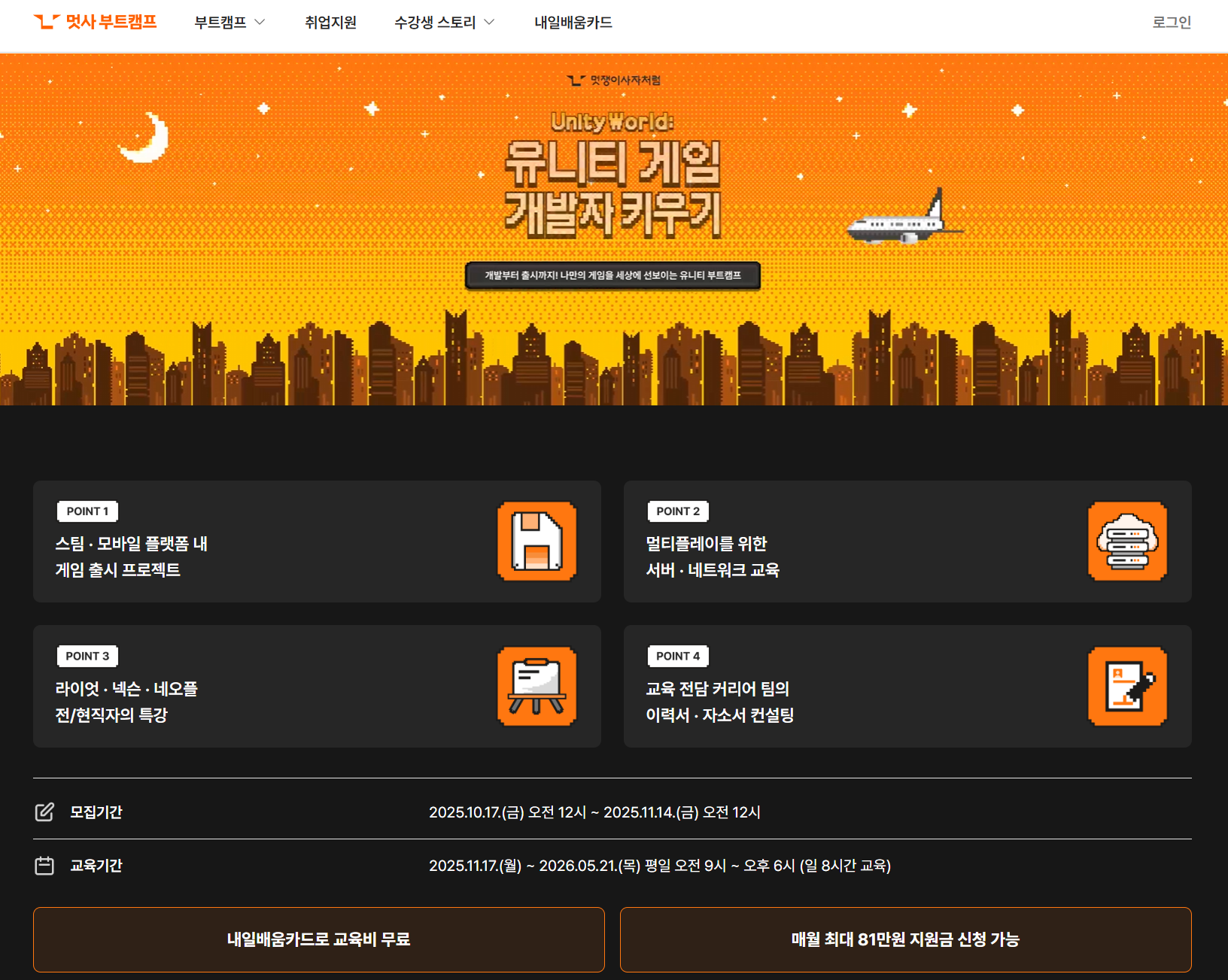The width and height of the screenshot is (1228, 980).
Task: Click the floppy disk icon in POINT 1
Action: coord(536,542)
